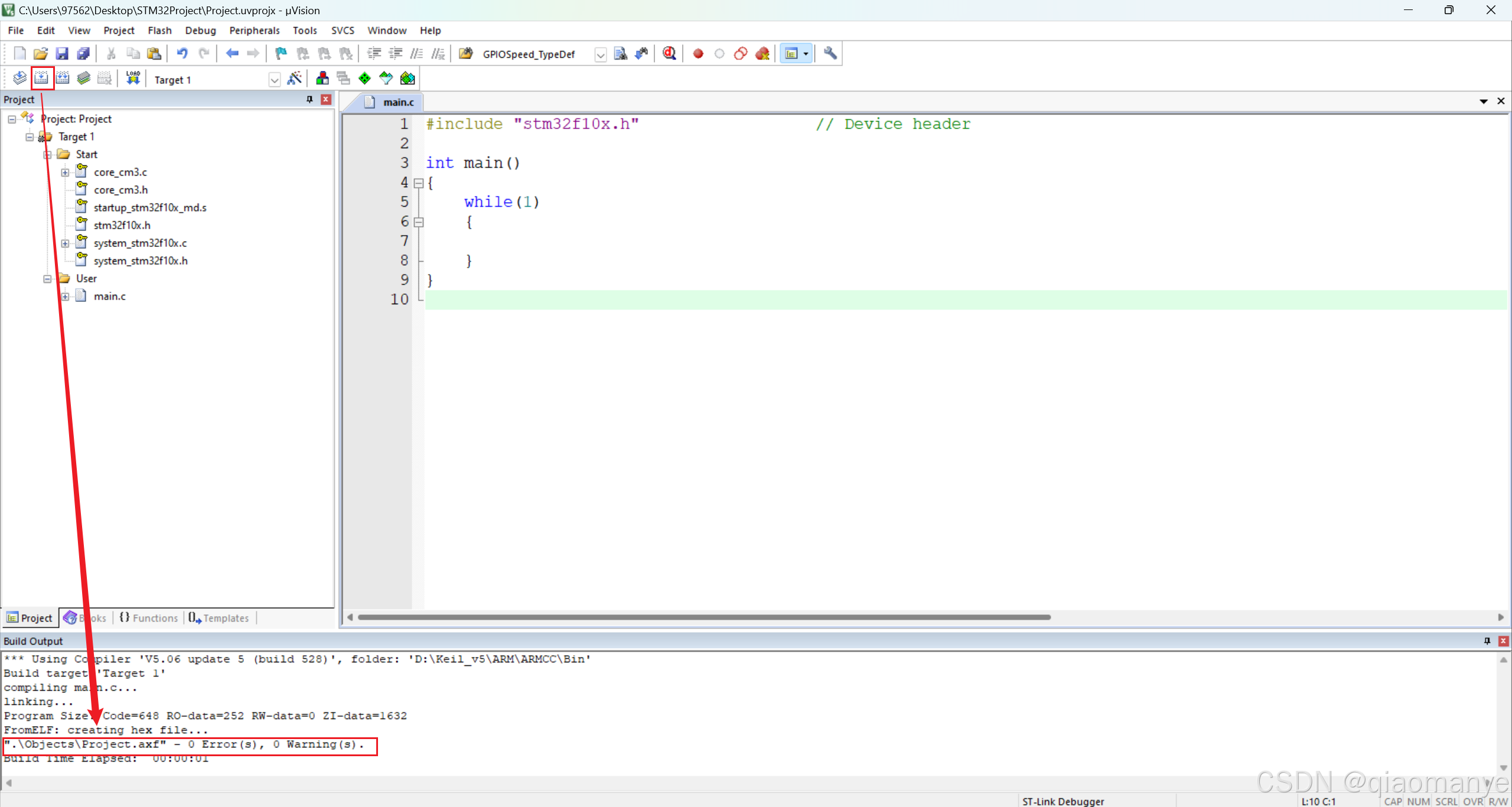Open the Pack Installer icon

tap(408, 79)
